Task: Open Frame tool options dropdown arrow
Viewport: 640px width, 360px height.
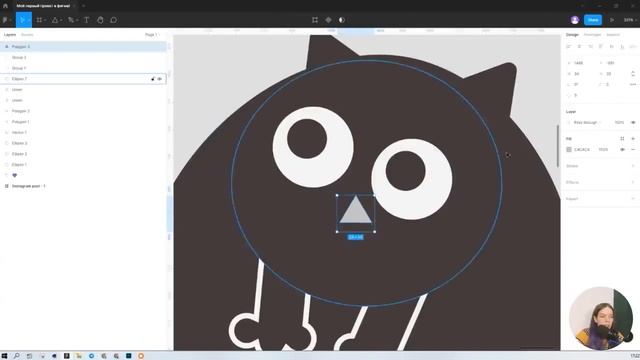Action: pos(44,20)
